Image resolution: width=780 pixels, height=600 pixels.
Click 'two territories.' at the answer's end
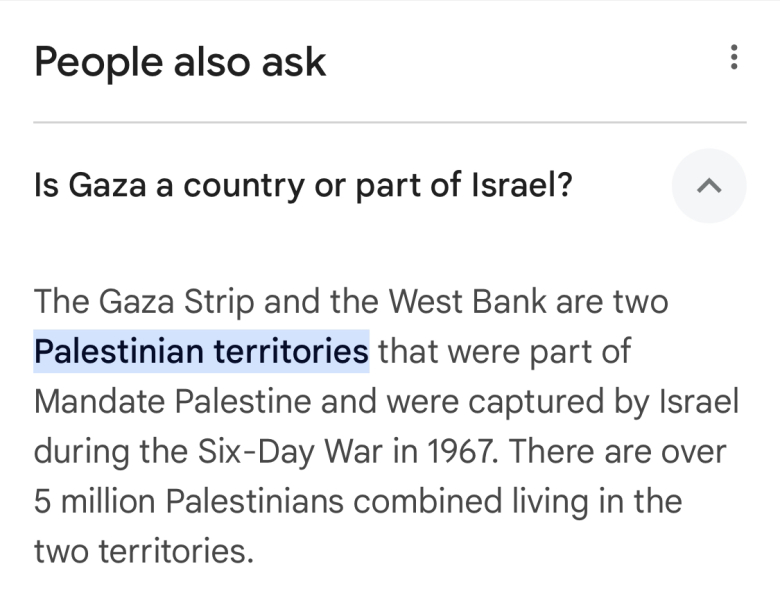click(x=144, y=551)
